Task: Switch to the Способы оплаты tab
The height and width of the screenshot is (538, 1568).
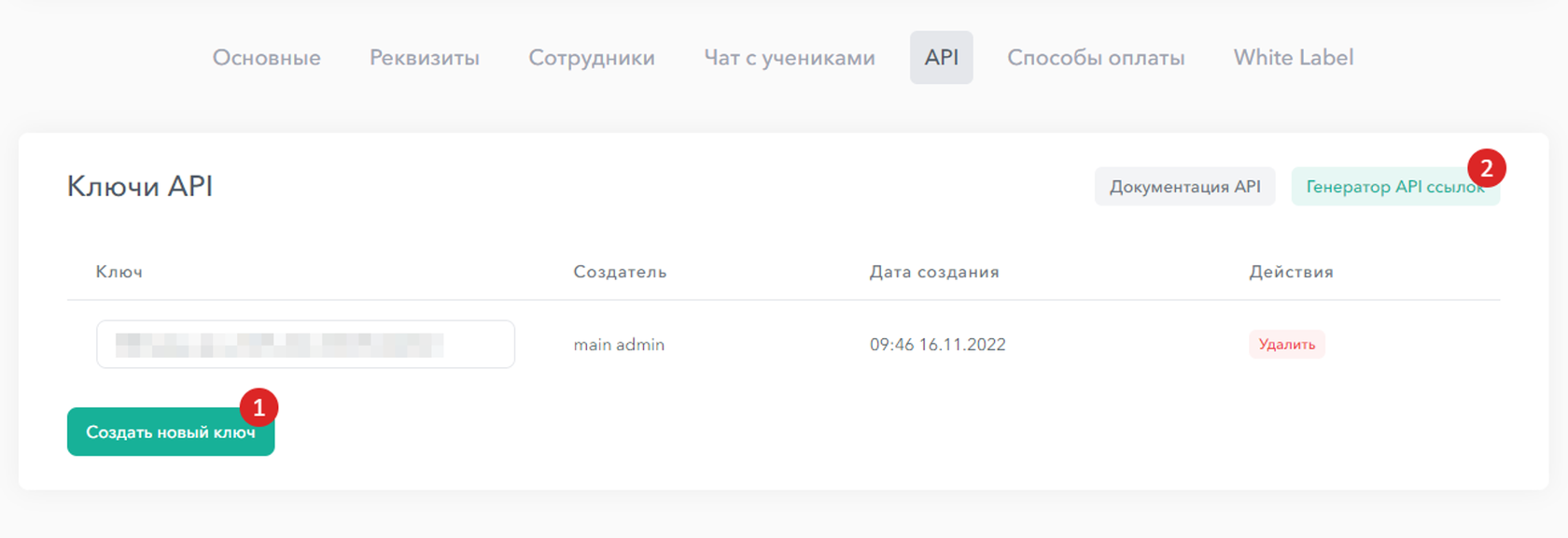Action: (1096, 58)
